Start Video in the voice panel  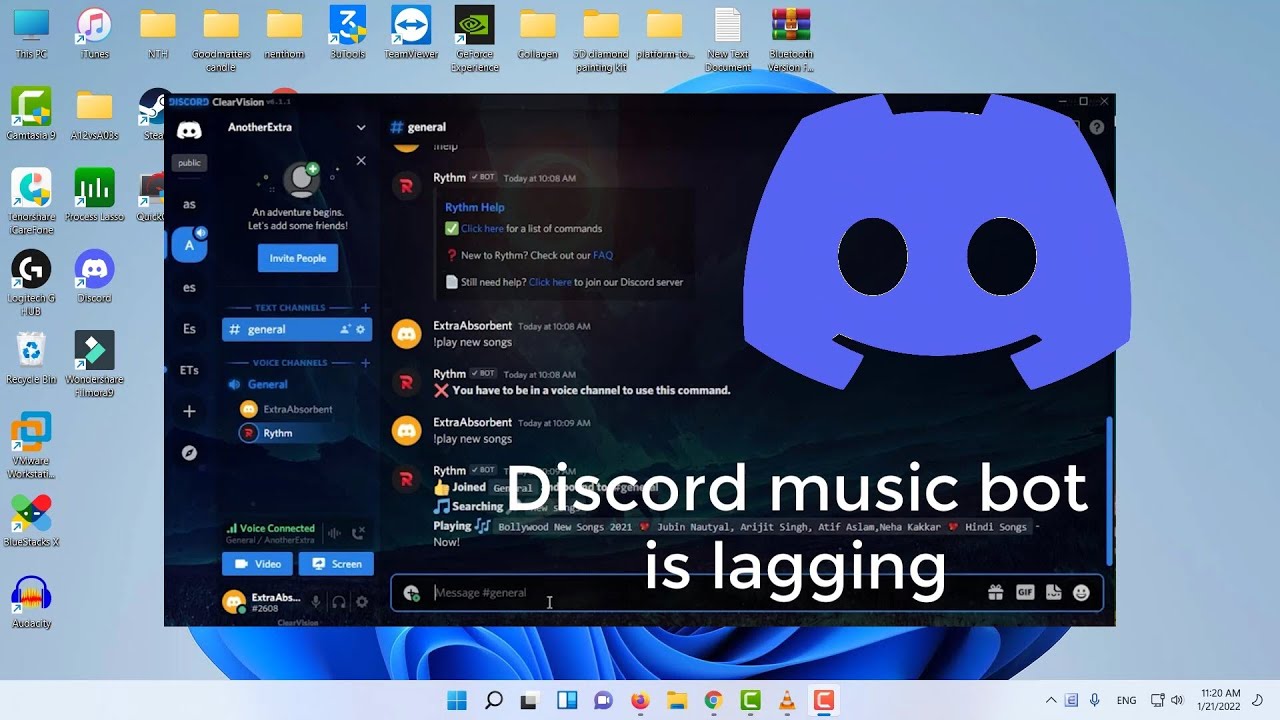click(257, 564)
